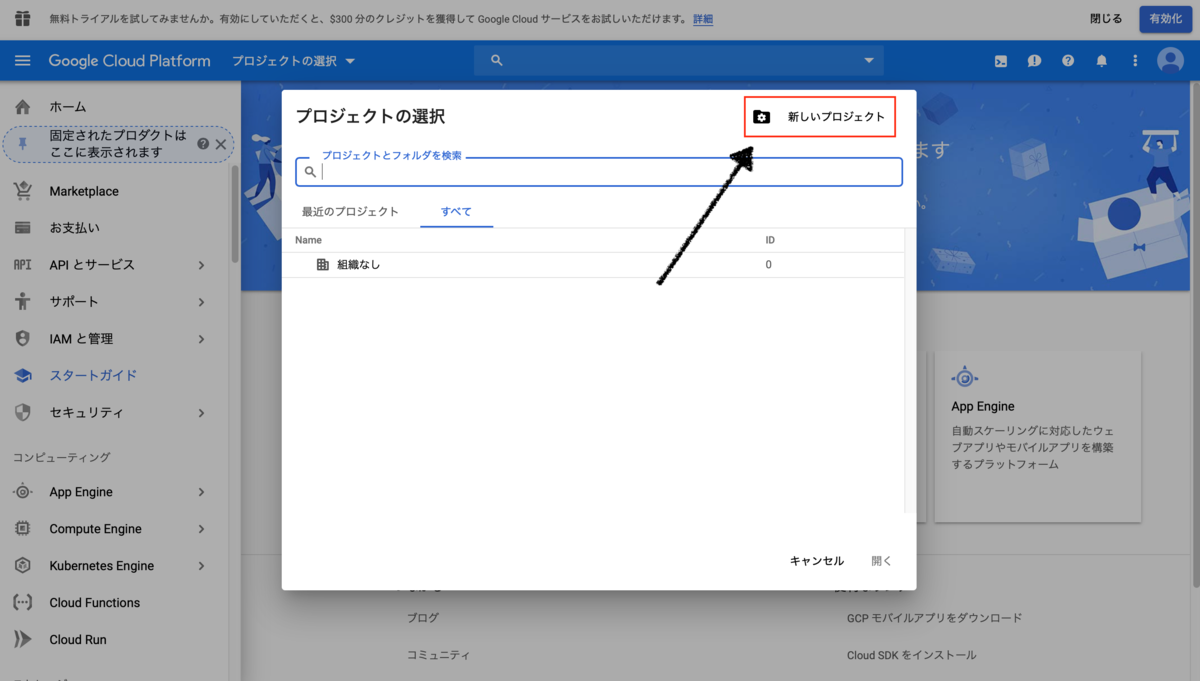Click the Name column header
This screenshot has width=1200, height=681.
(x=308, y=240)
